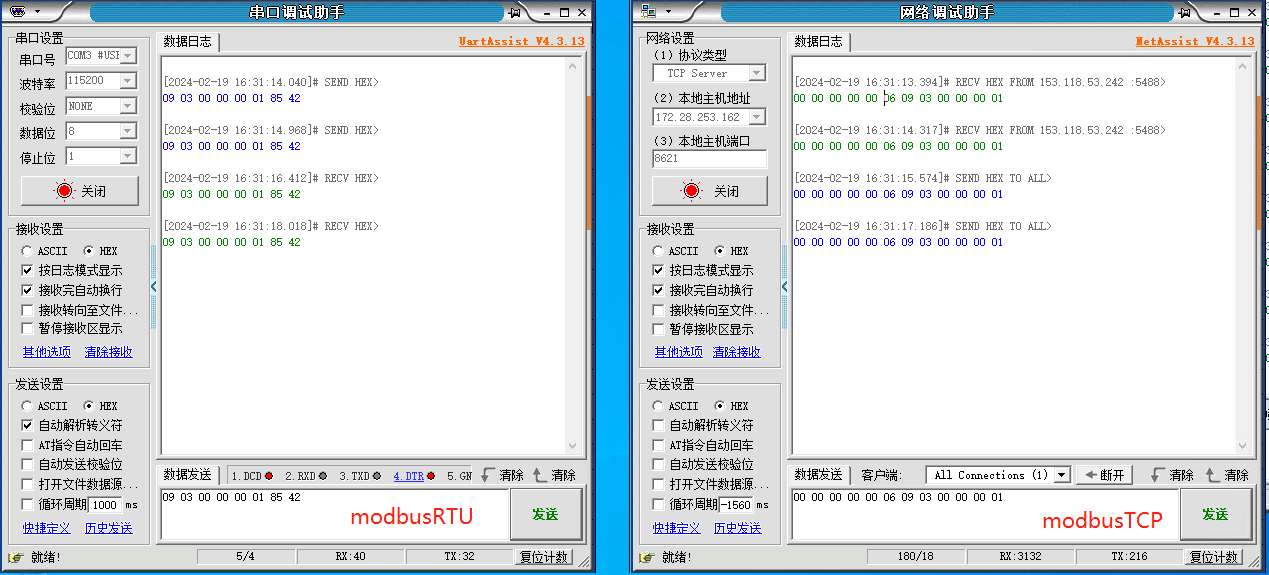Screen dimensions: 1269x575
Task: Uncheck 按日志模式显示 in the serial assistant
Action: [x=29, y=270]
